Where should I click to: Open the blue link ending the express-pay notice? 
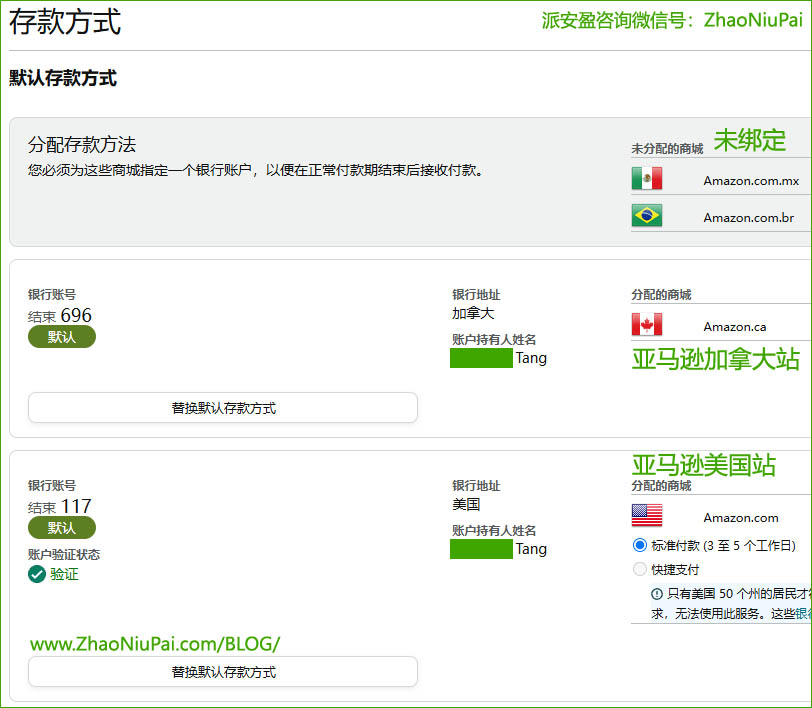tap(803, 613)
